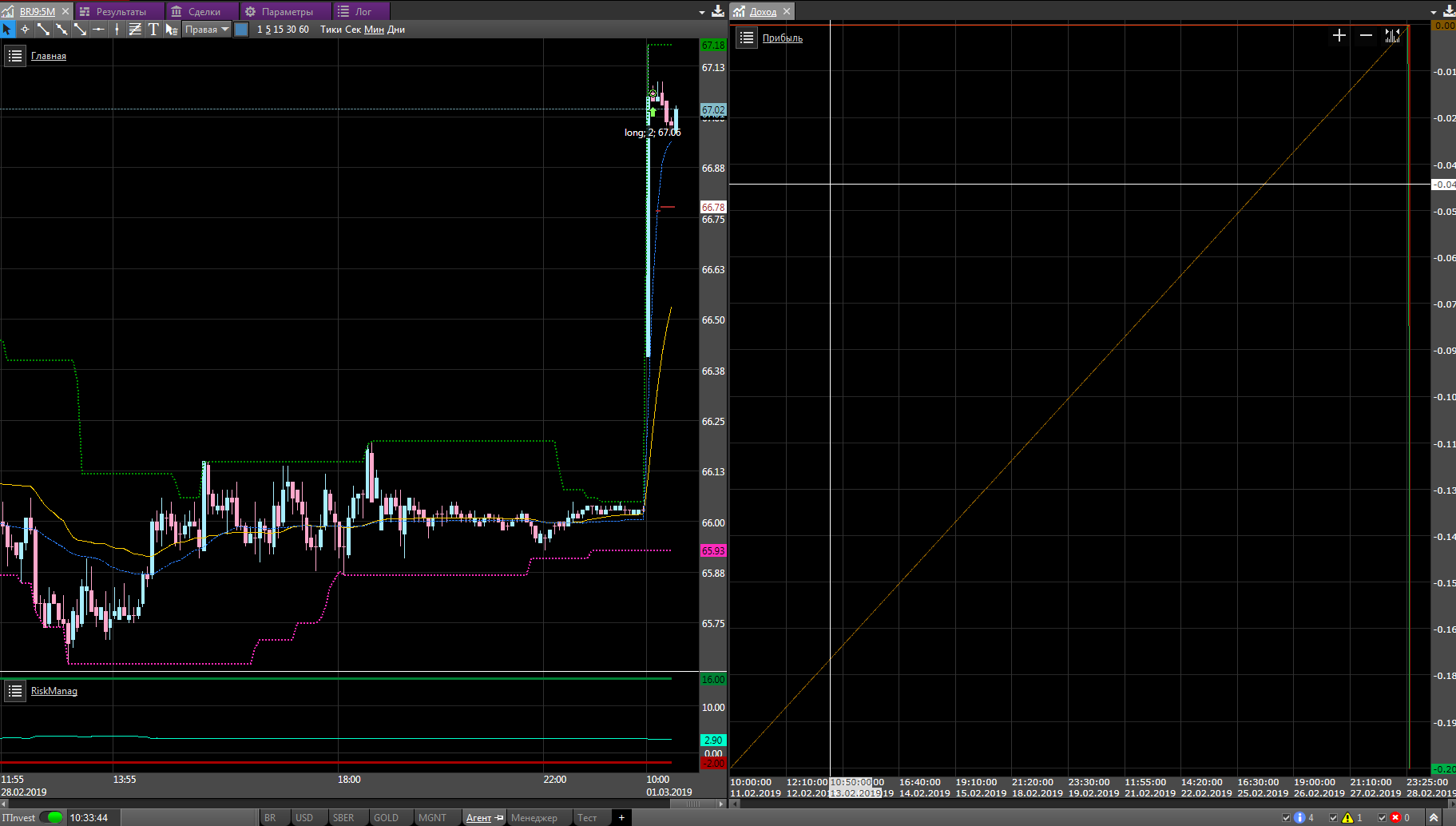Switch timeframe units to Дни
This screenshot has width=1456, height=826.
click(x=396, y=30)
